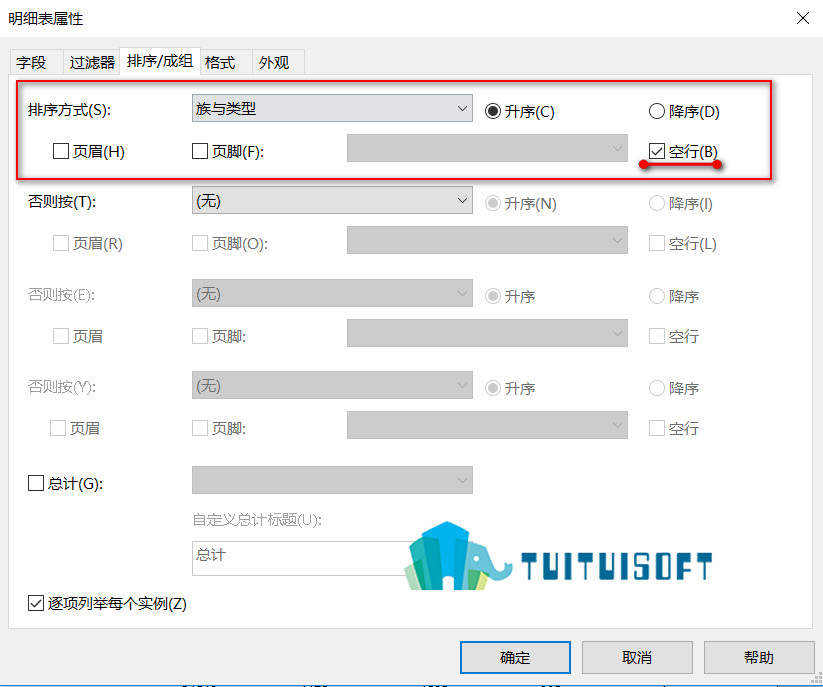
Task: Open the 总计(G) dropdown list
Action: [x=332, y=480]
